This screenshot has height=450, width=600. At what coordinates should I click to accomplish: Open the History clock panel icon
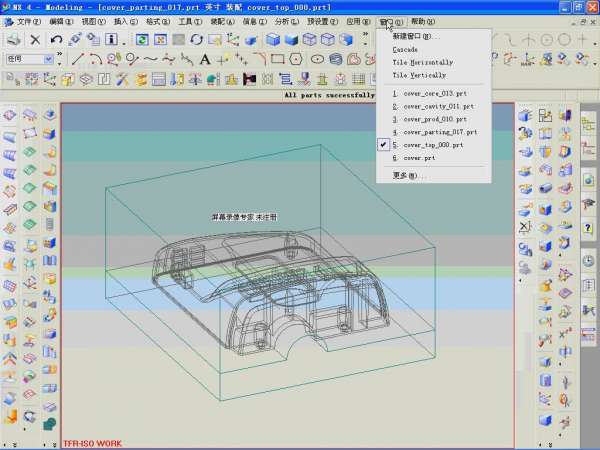pyautogui.click(x=588, y=261)
